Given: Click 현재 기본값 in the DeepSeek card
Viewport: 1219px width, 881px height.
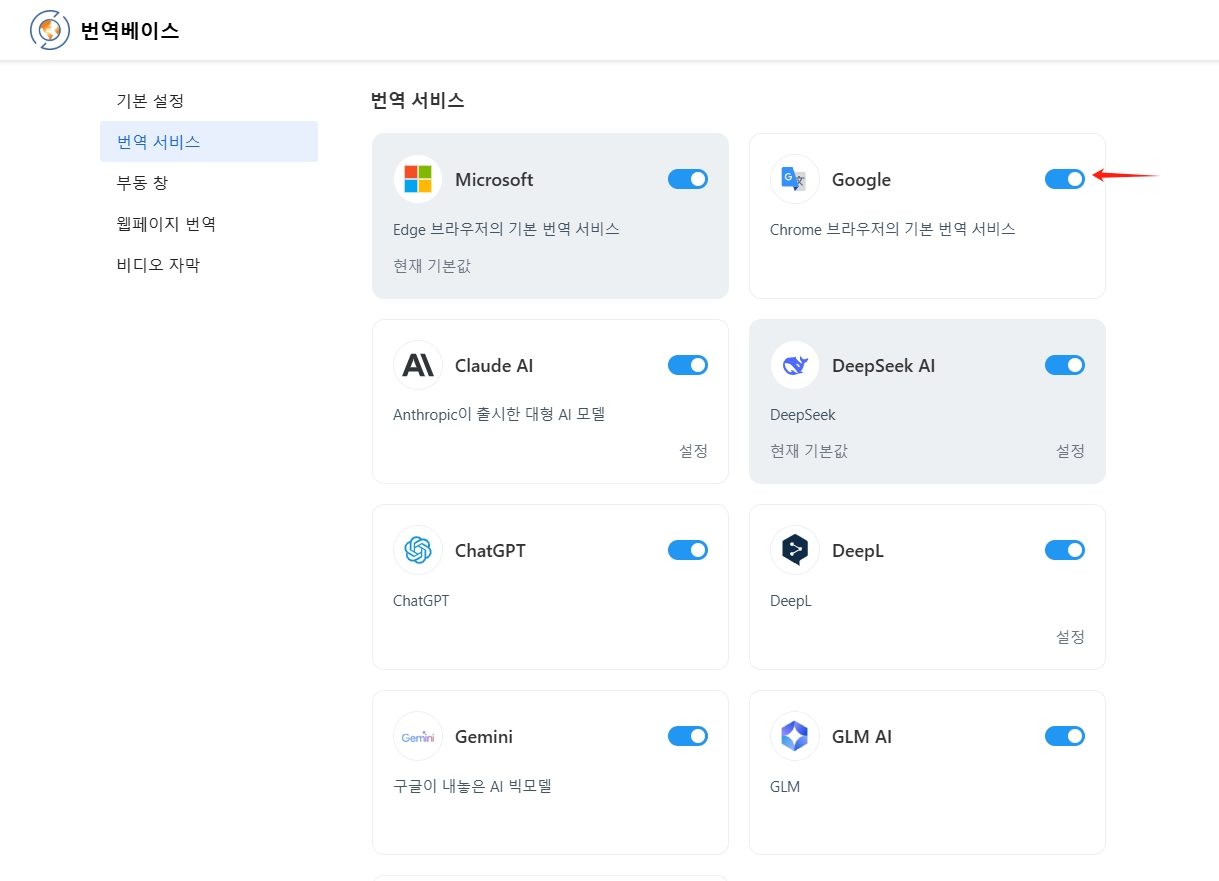Looking at the screenshot, I should 809,451.
